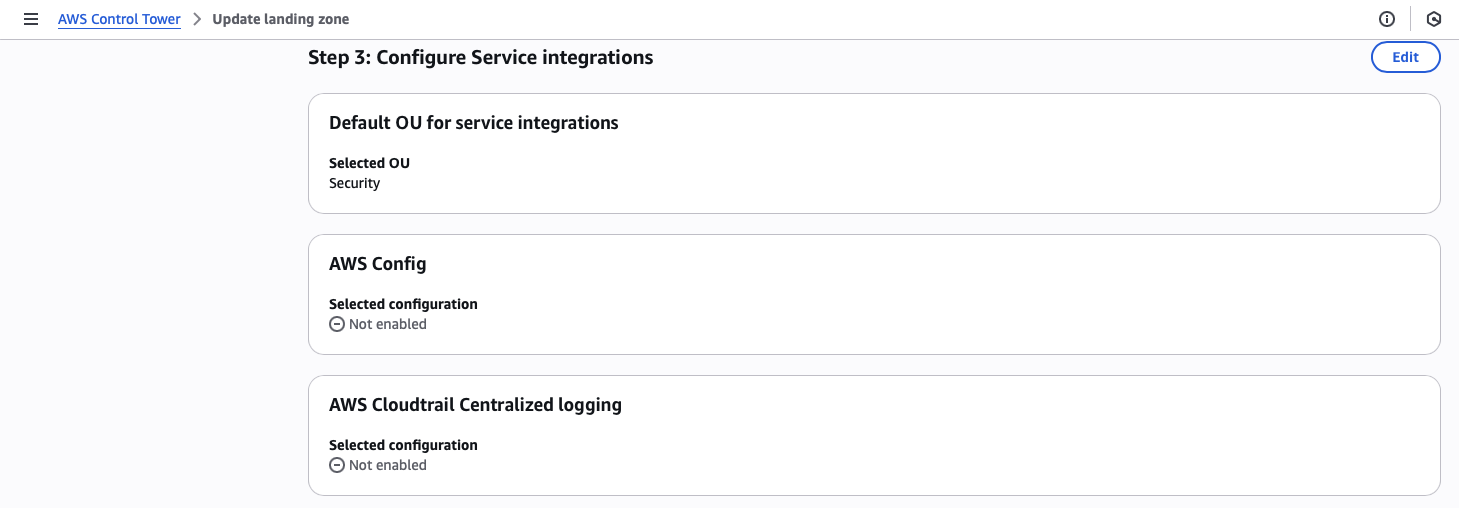Click Not enabled text under Cloudtrail logging

388,465
